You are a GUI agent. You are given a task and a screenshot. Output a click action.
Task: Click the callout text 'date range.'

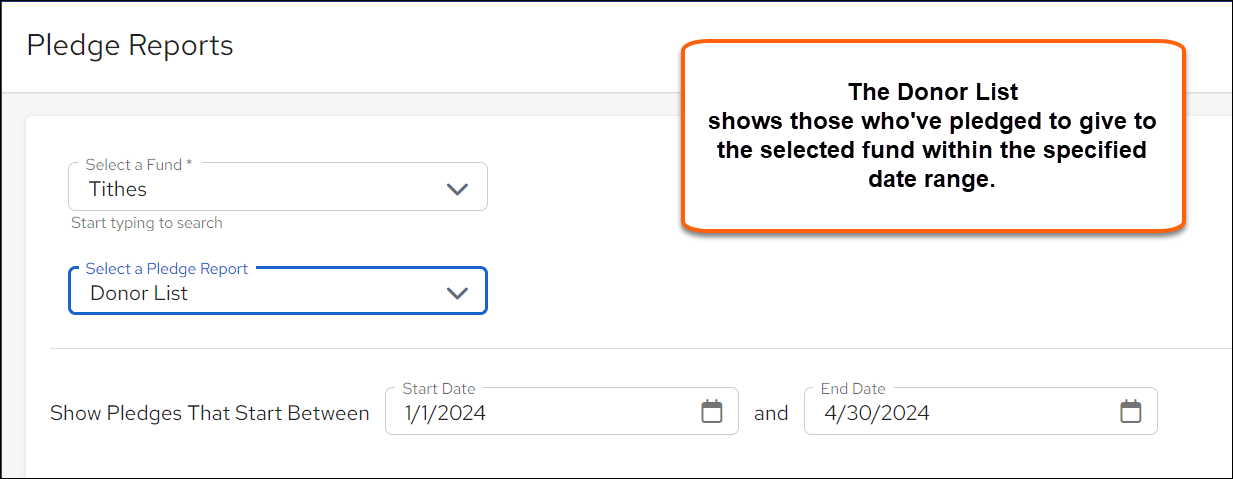tap(933, 181)
